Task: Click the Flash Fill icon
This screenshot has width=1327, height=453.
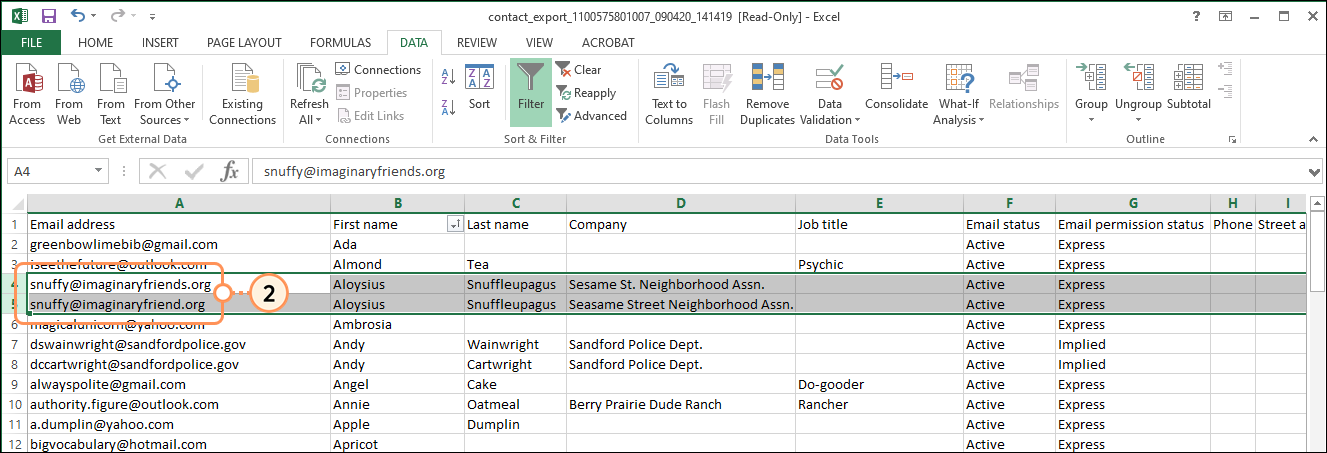Action: (x=716, y=94)
